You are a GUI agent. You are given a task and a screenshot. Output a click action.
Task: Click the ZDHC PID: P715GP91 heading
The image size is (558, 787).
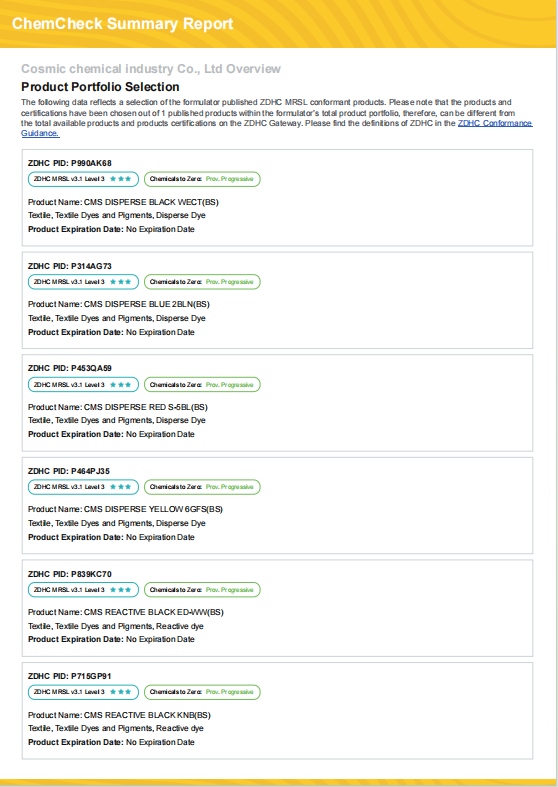point(70,677)
